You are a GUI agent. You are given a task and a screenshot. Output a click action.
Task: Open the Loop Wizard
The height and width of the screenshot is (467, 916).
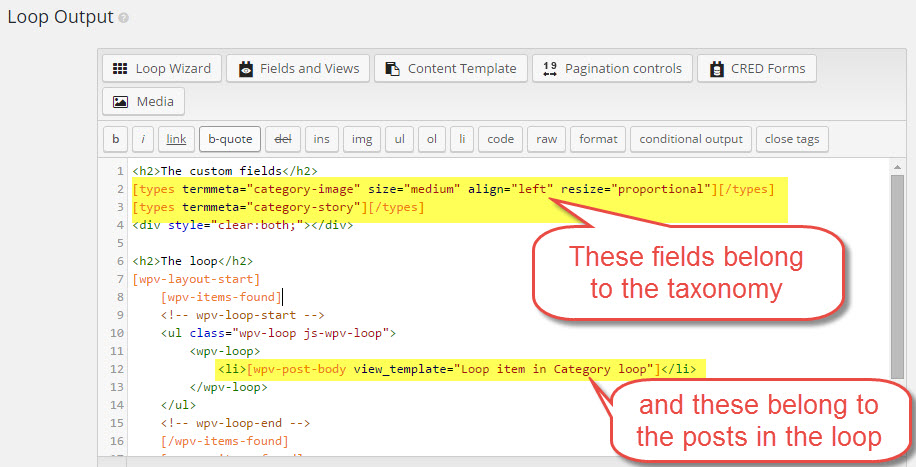[162, 68]
